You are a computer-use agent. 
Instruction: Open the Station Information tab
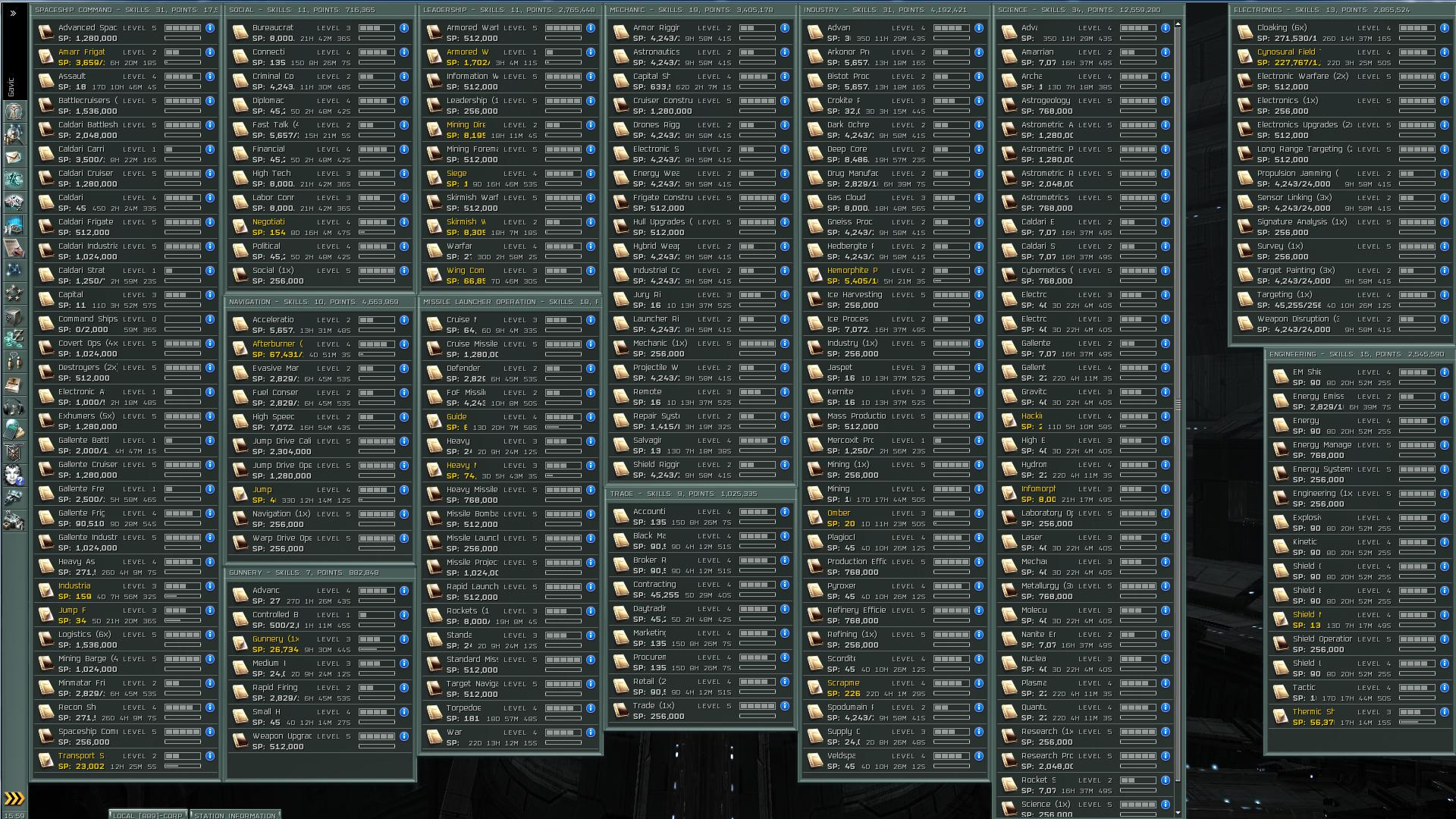click(x=234, y=815)
